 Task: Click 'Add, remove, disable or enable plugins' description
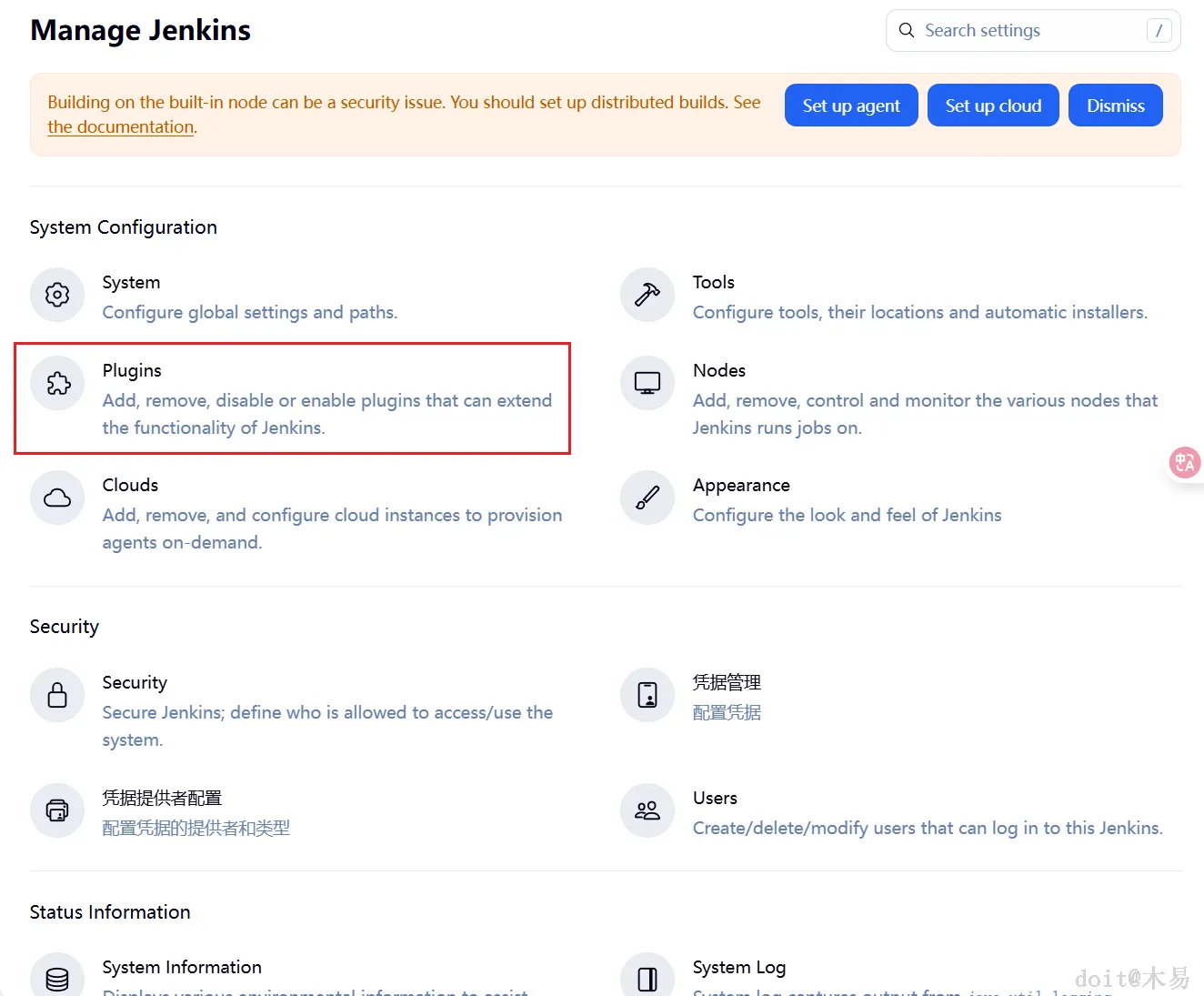[327, 414]
